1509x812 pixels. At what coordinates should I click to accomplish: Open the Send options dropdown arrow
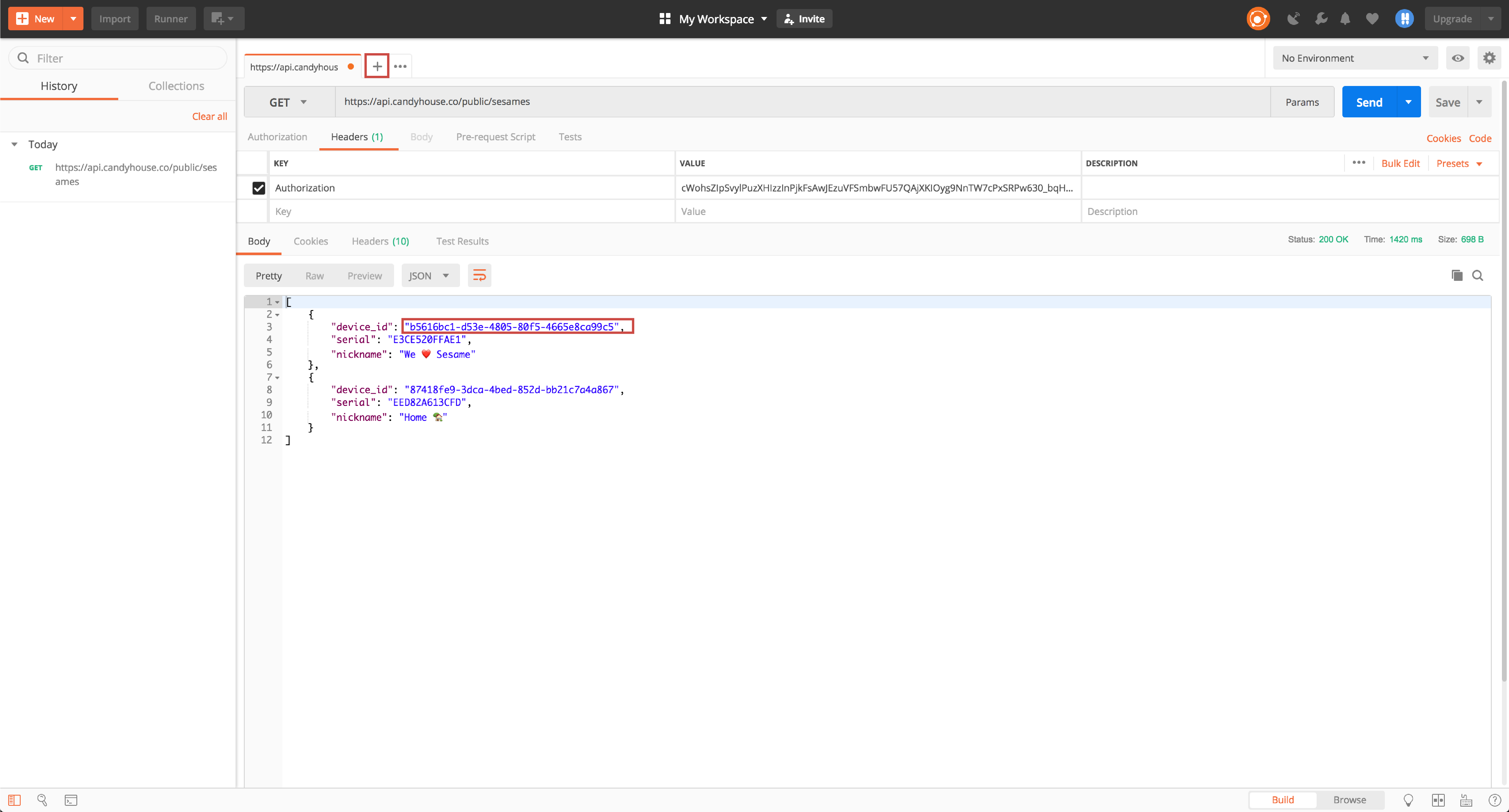1408,102
